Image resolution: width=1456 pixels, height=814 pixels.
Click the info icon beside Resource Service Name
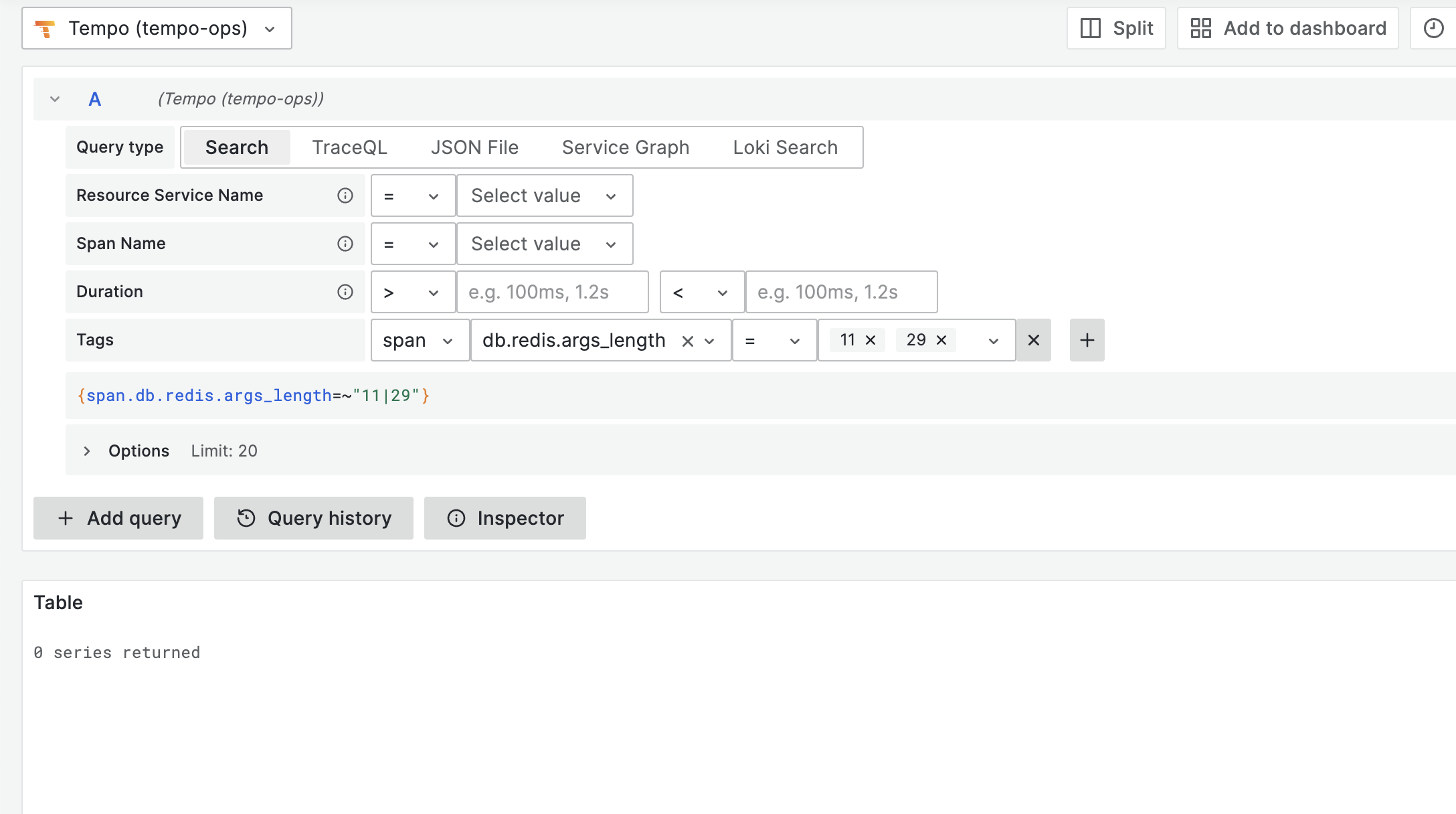tap(345, 195)
